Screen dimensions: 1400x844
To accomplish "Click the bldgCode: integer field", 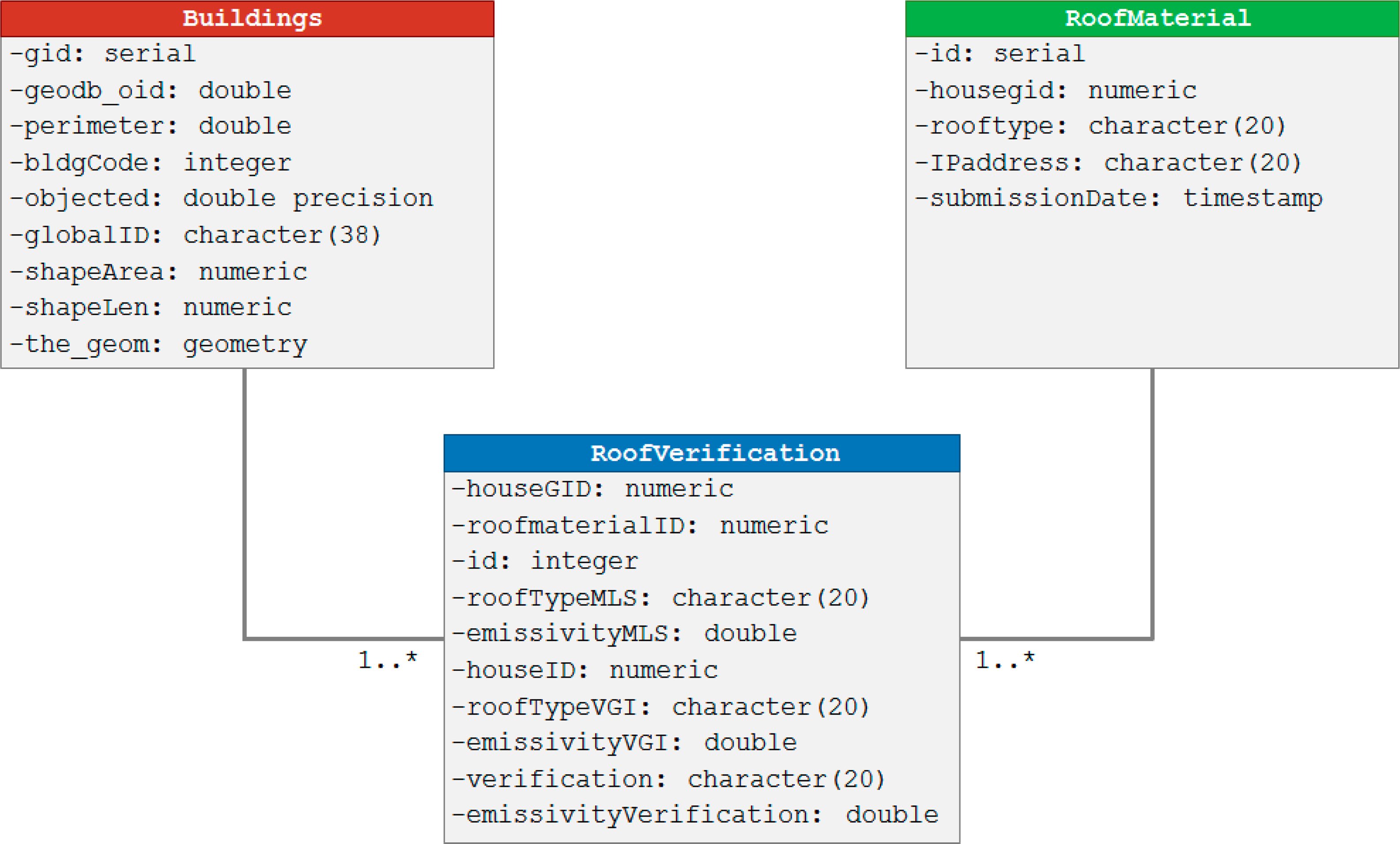I will [151, 163].
